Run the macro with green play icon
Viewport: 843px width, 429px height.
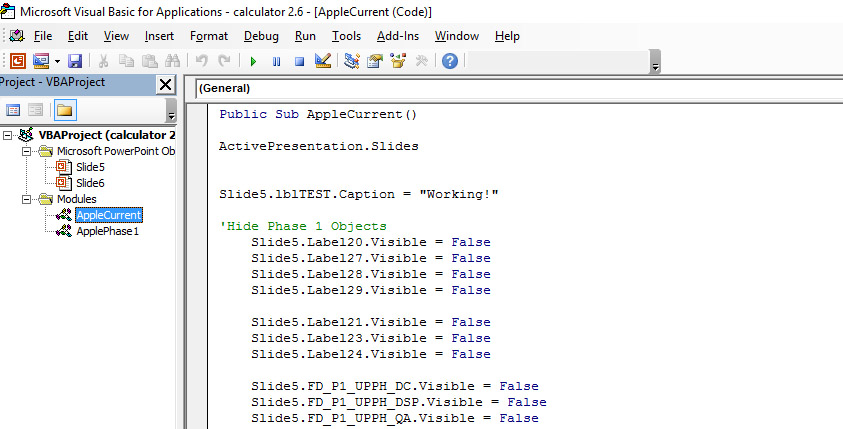click(253, 61)
